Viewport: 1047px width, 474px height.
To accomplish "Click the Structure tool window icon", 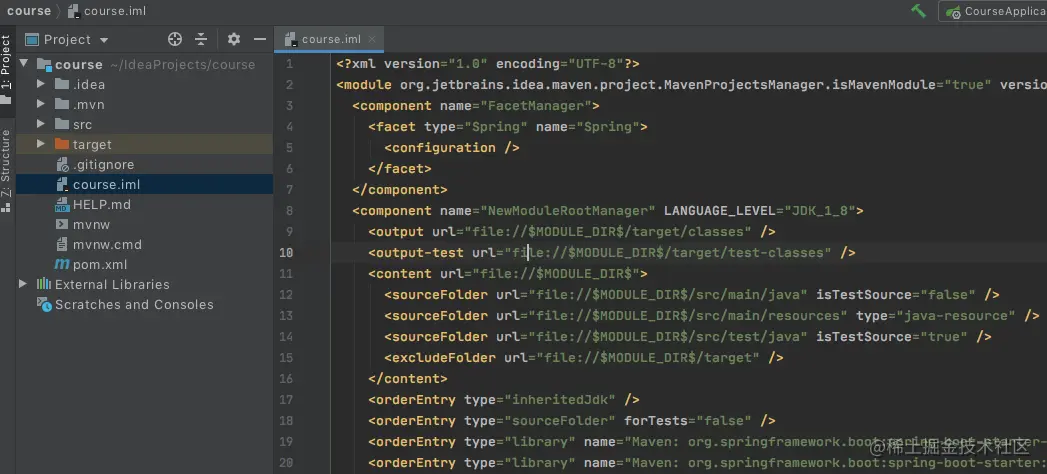I will (6, 206).
